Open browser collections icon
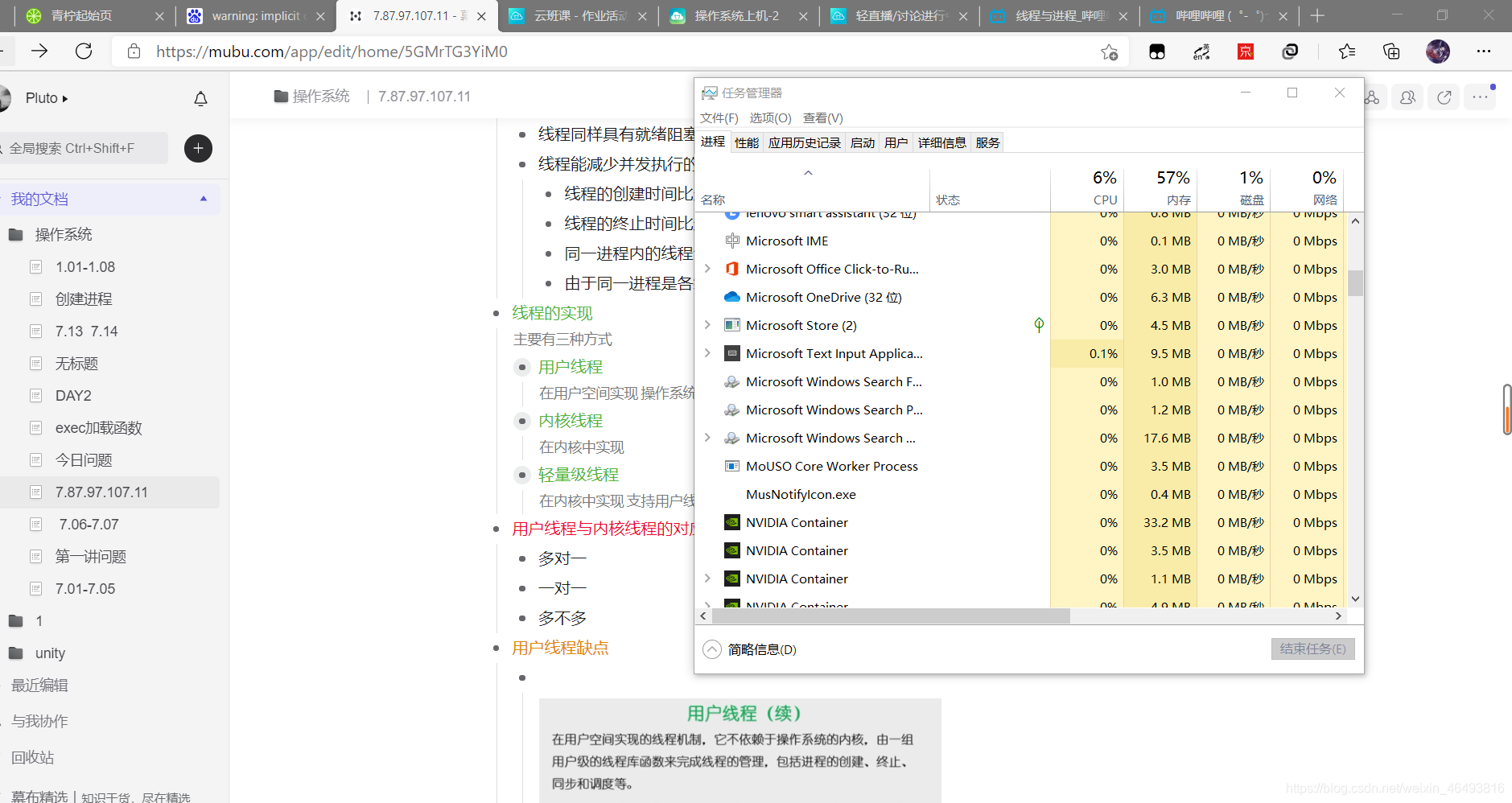 pyautogui.click(x=1391, y=51)
